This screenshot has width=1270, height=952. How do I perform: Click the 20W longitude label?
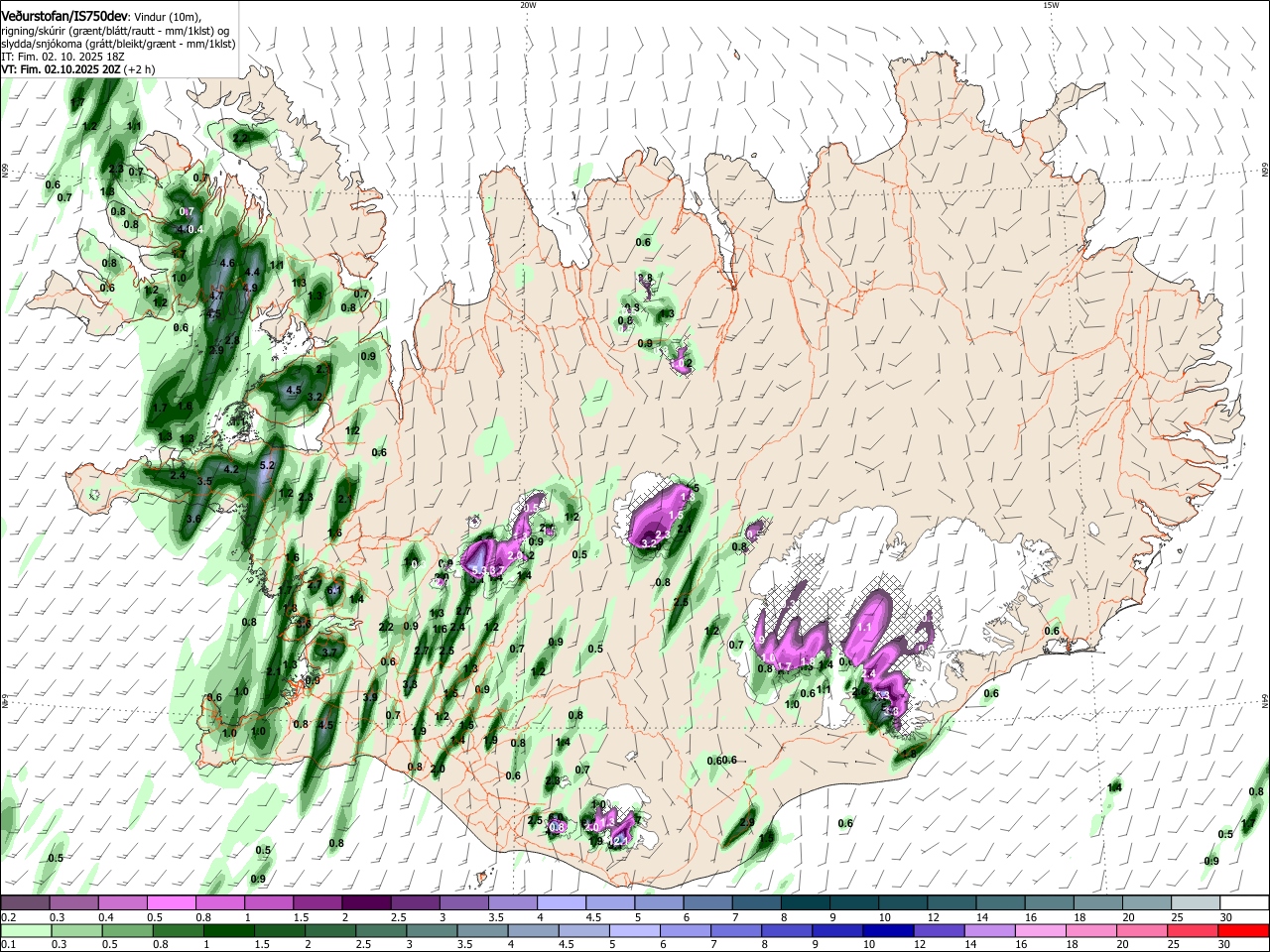[x=528, y=5]
